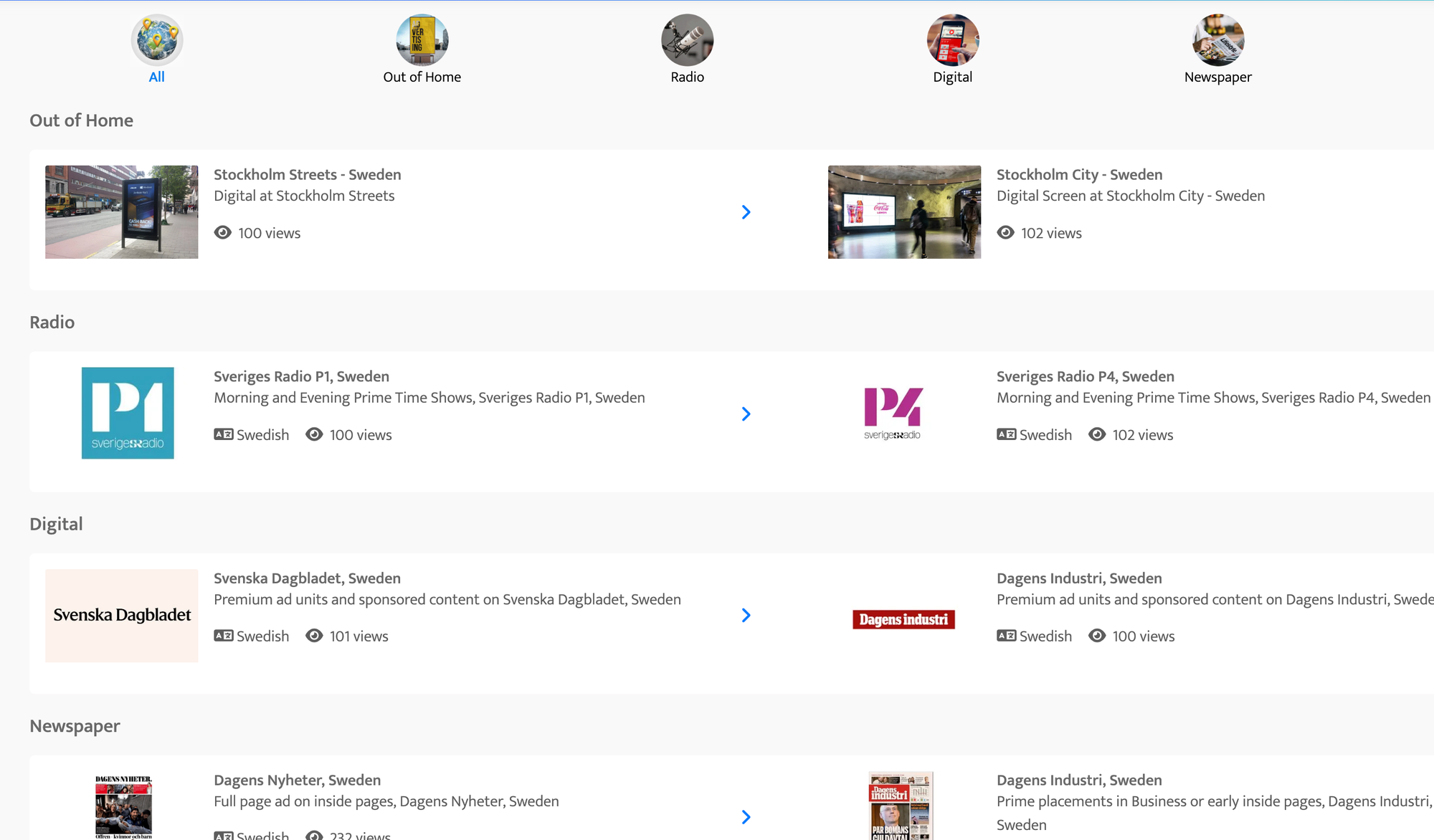Click the Sveriges Radio P1 logo
1434x840 pixels.
point(128,413)
